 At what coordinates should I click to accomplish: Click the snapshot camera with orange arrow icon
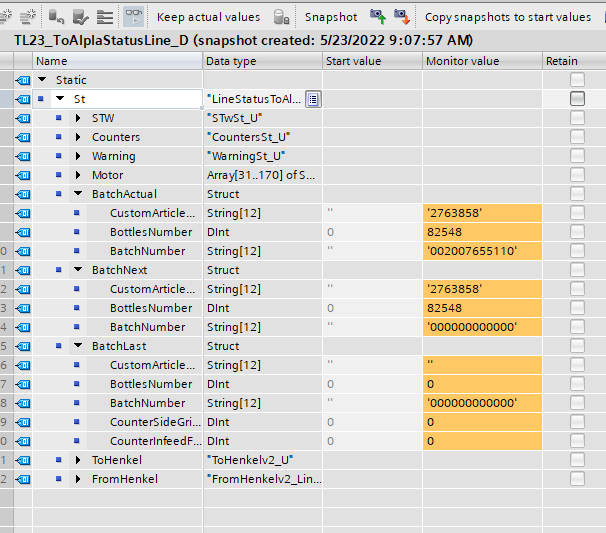[402, 17]
